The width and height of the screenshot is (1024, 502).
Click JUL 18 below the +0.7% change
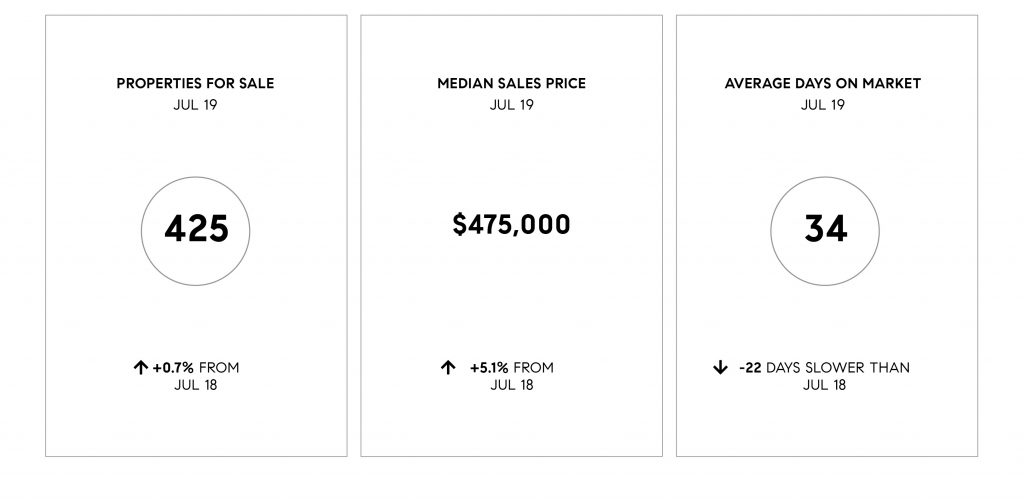pos(195,385)
